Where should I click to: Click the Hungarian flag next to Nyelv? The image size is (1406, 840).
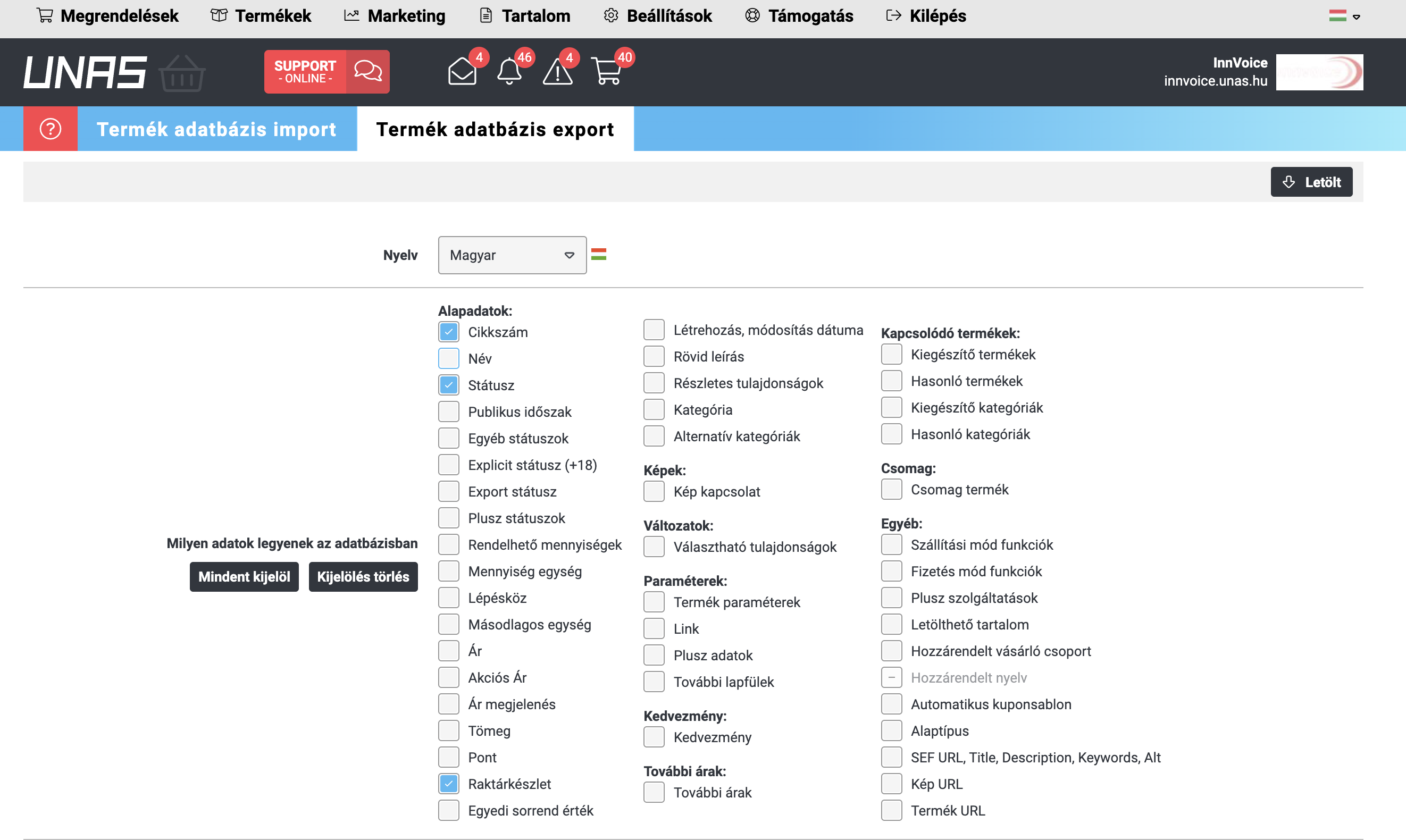click(x=599, y=255)
